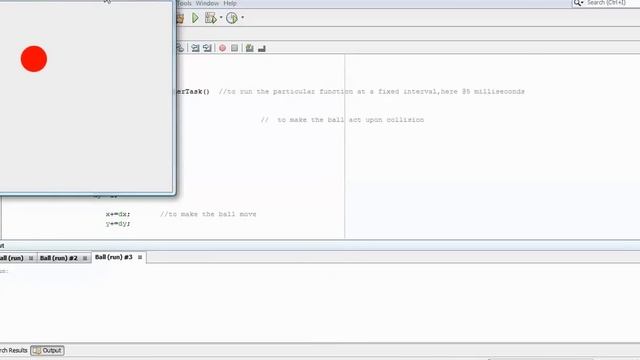Open the Debug Project dropdown arrow
The height and width of the screenshot is (360, 640).
point(221,18)
